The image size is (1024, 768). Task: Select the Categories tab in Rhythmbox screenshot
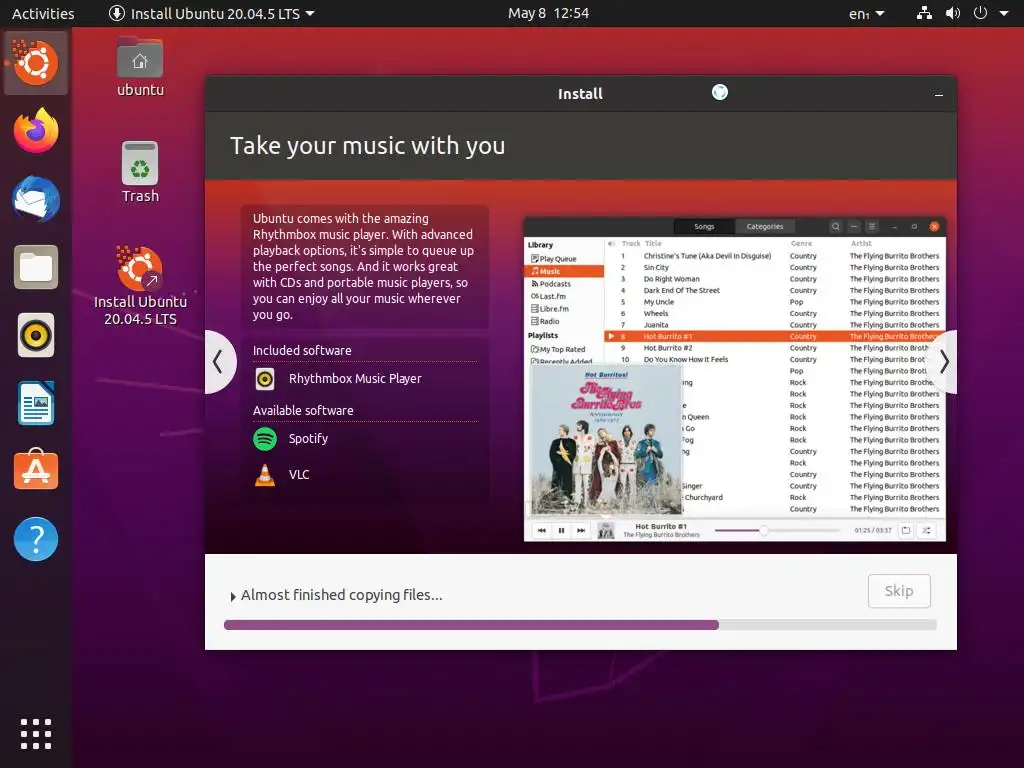click(765, 227)
